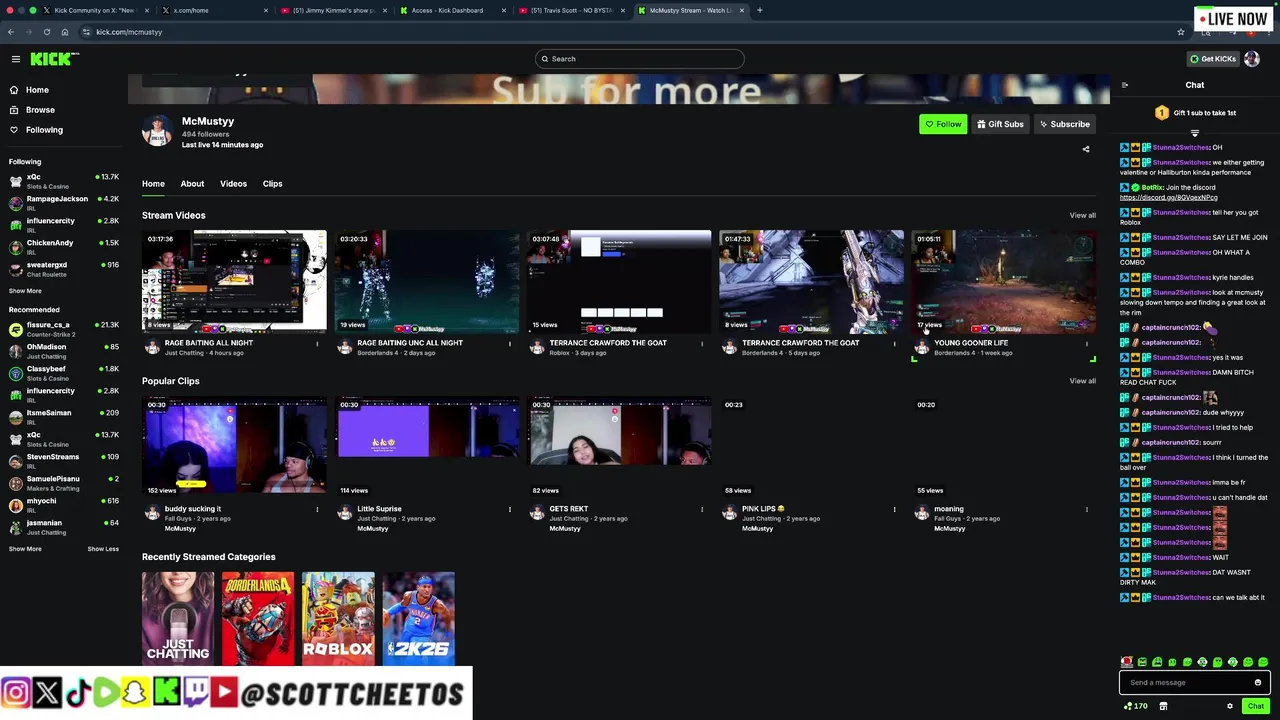1280x720 pixels.
Task: View all Popular Clips
Action: (x=1082, y=381)
